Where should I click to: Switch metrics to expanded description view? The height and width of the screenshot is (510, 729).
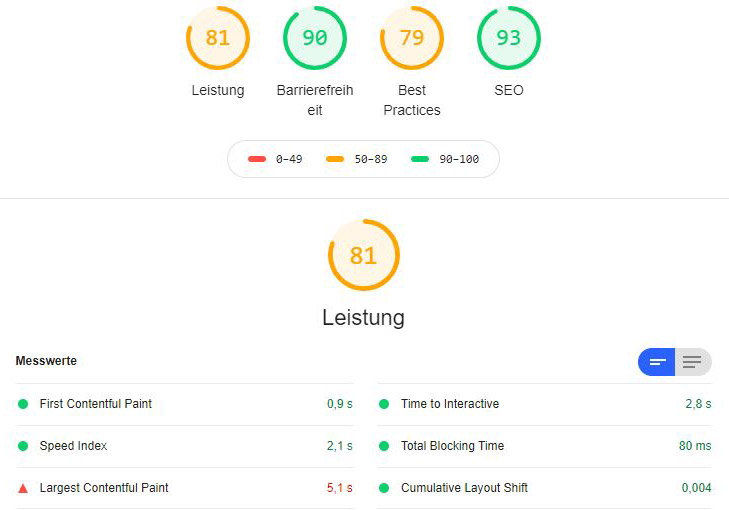[x=693, y=362]
